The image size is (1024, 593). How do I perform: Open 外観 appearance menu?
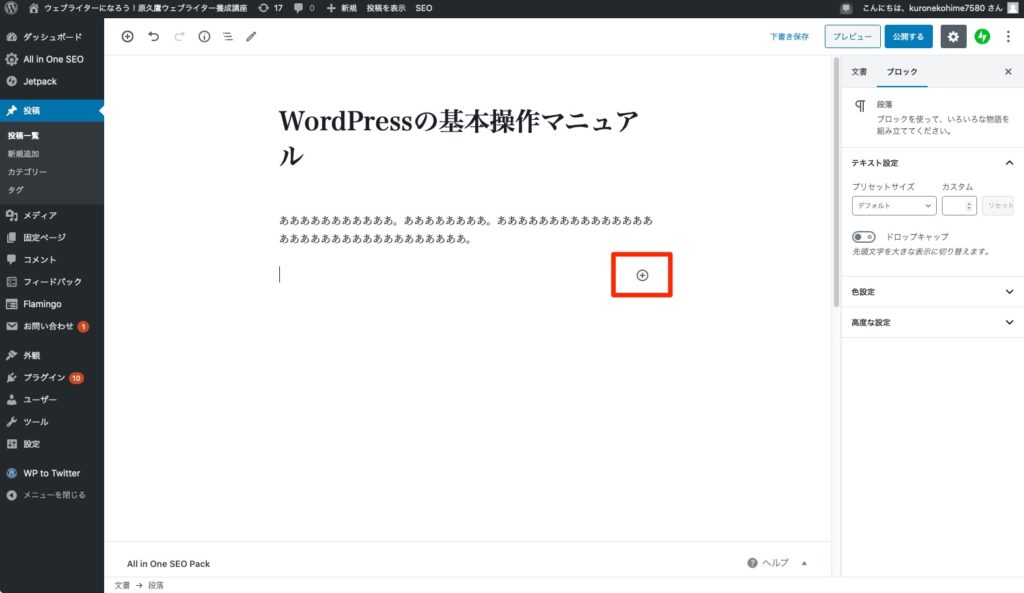(x=52, y=355)
